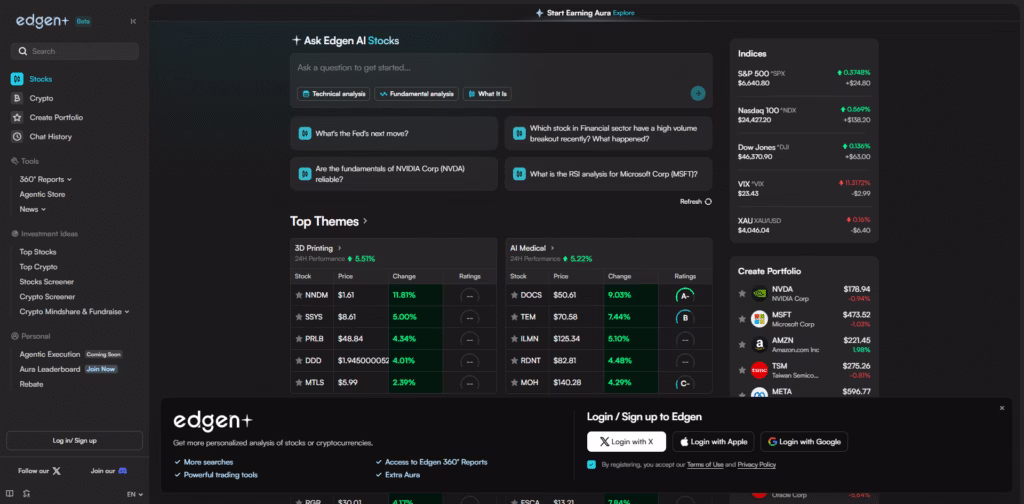This screenshot has width=1024, height=504.
Task: Close the login banner
Action: point(1002,408)
